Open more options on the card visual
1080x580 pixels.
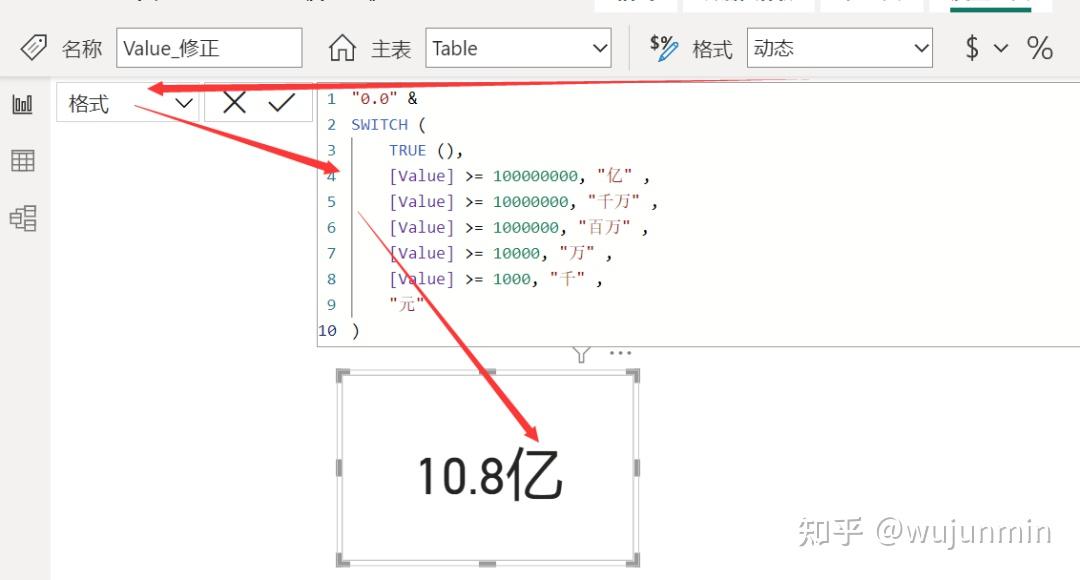coord(620,352)
